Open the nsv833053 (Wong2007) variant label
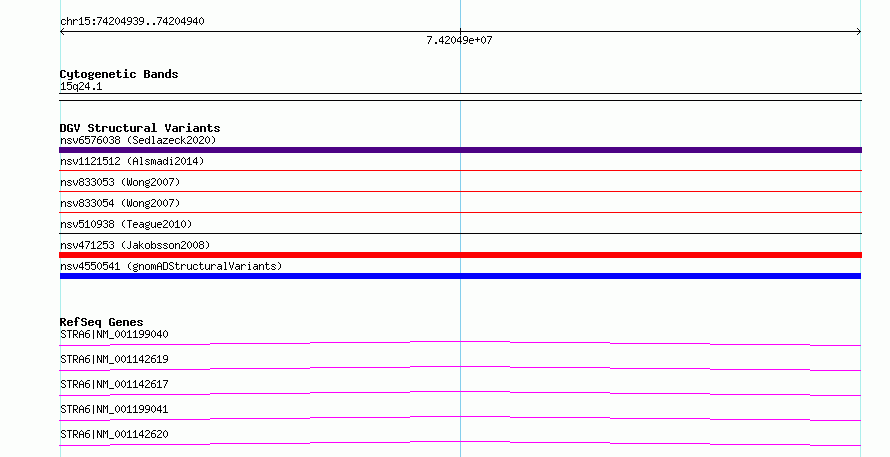Image resolution: width=890 pixels, height=457 pixels. 120,182
